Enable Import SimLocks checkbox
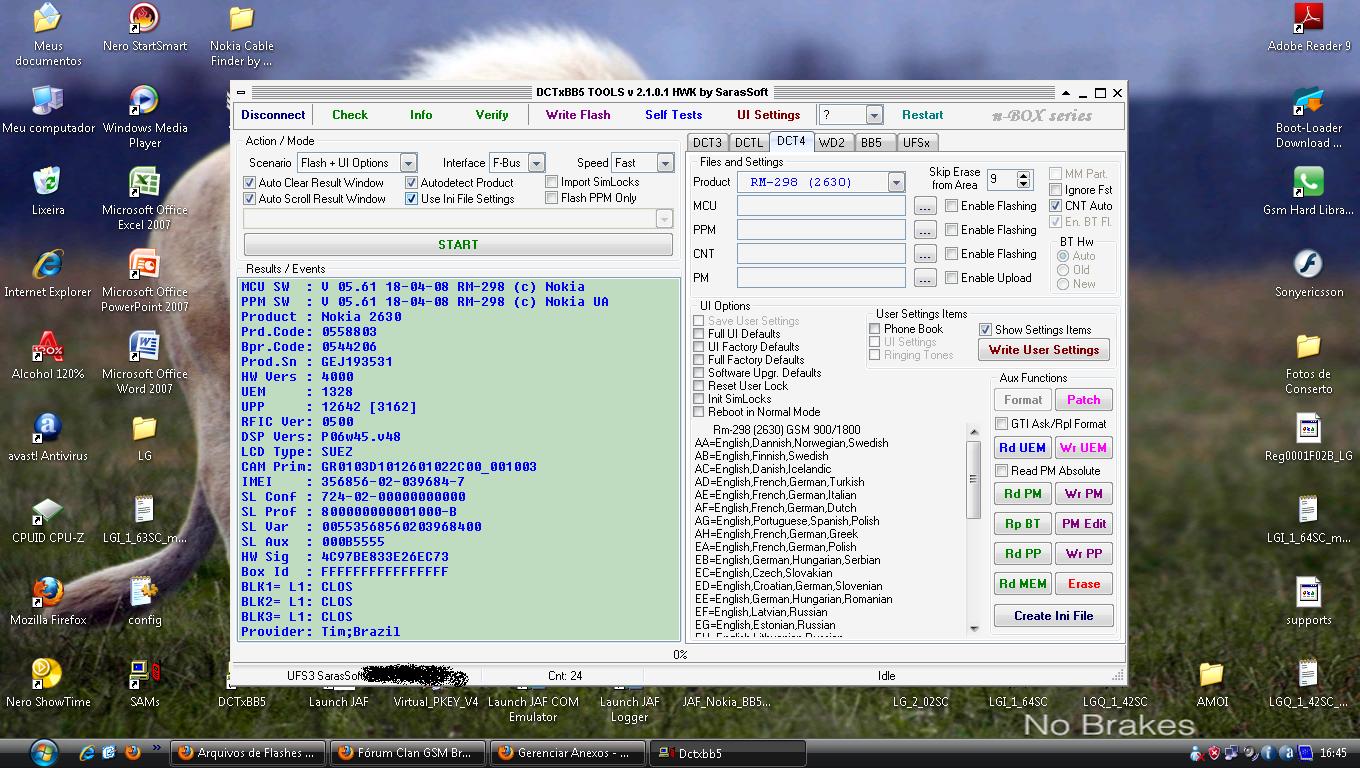 551,182
